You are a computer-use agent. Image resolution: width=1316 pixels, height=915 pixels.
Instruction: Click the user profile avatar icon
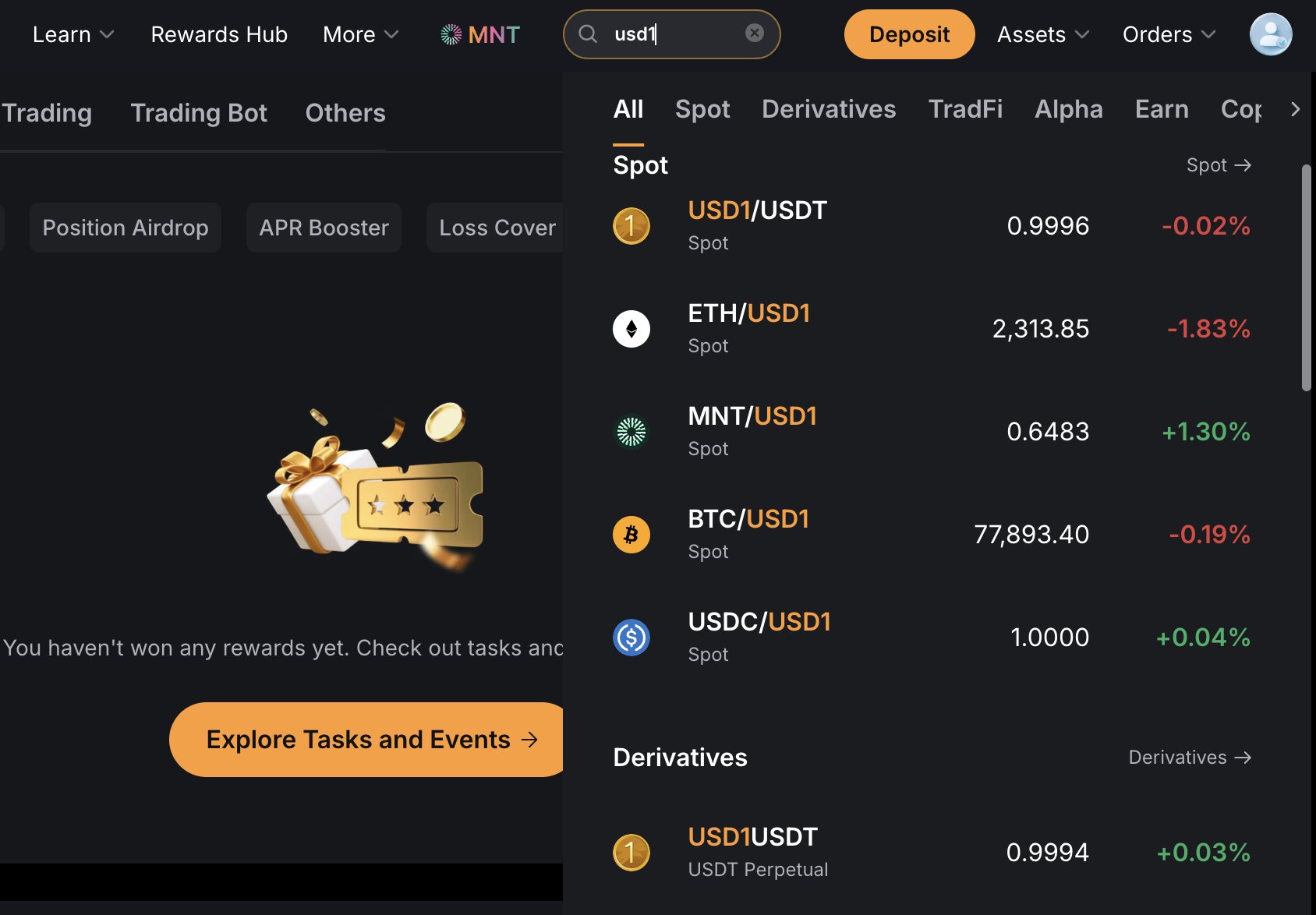(x=1270, y=34)
